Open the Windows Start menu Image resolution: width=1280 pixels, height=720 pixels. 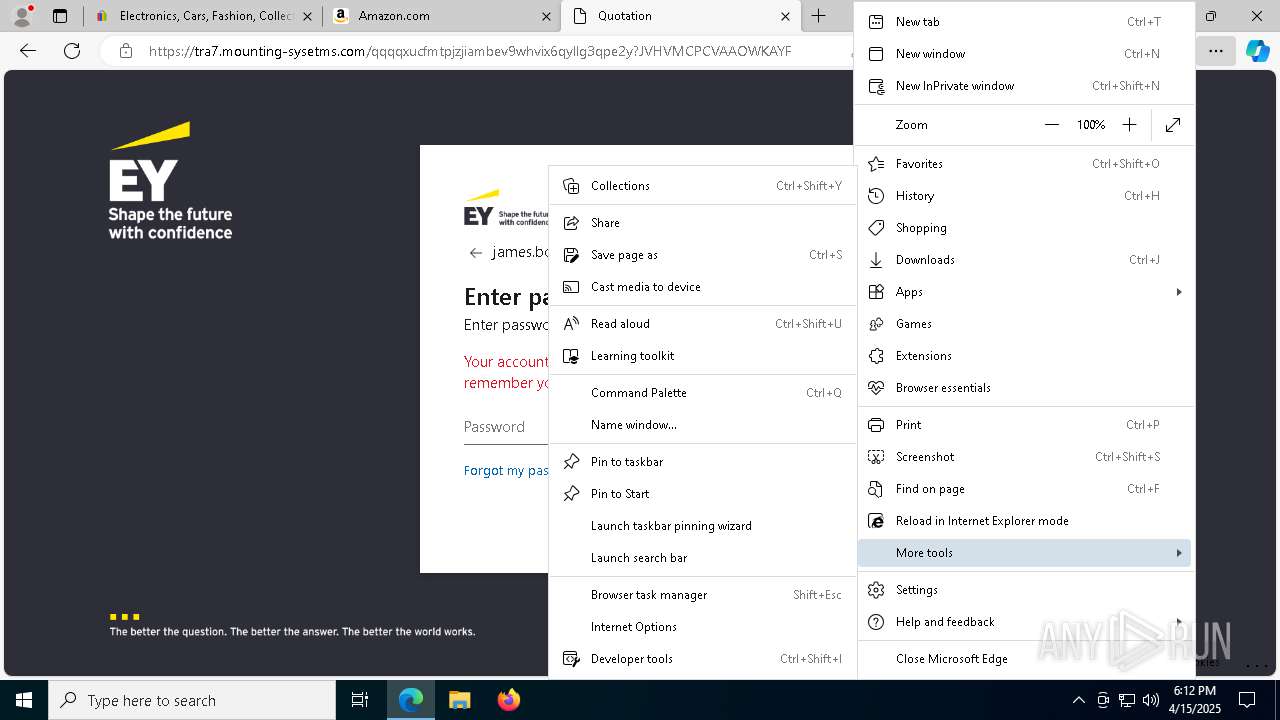24,700
